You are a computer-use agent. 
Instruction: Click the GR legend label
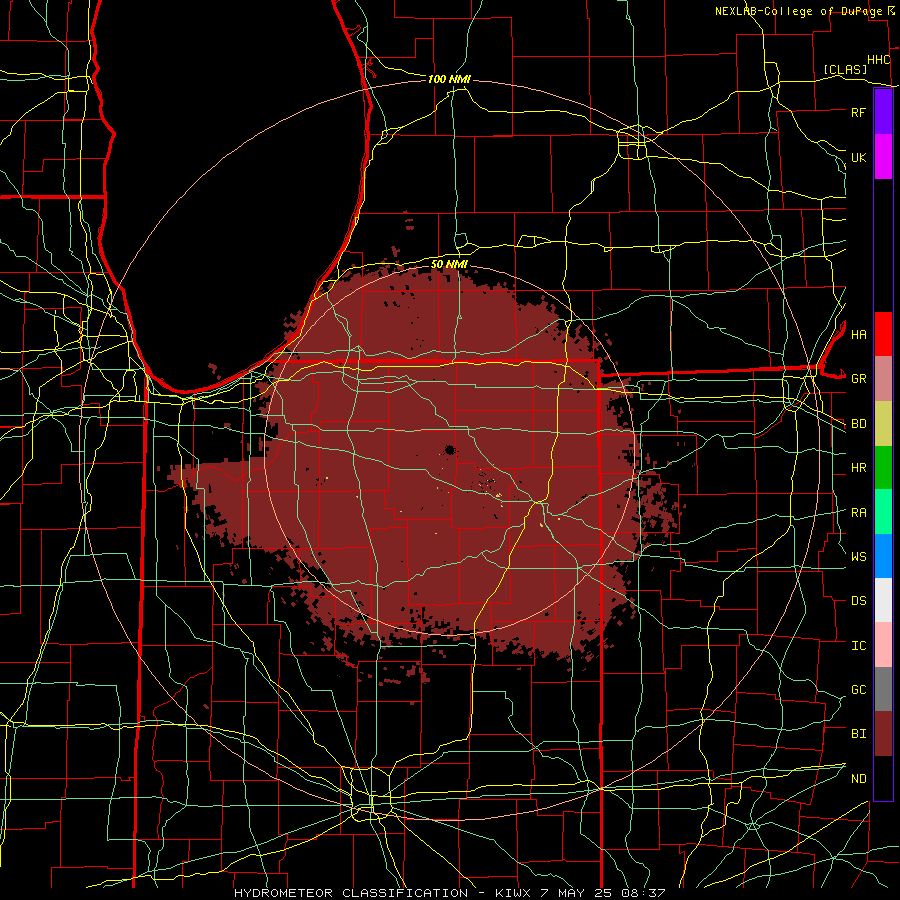[858, 379]
